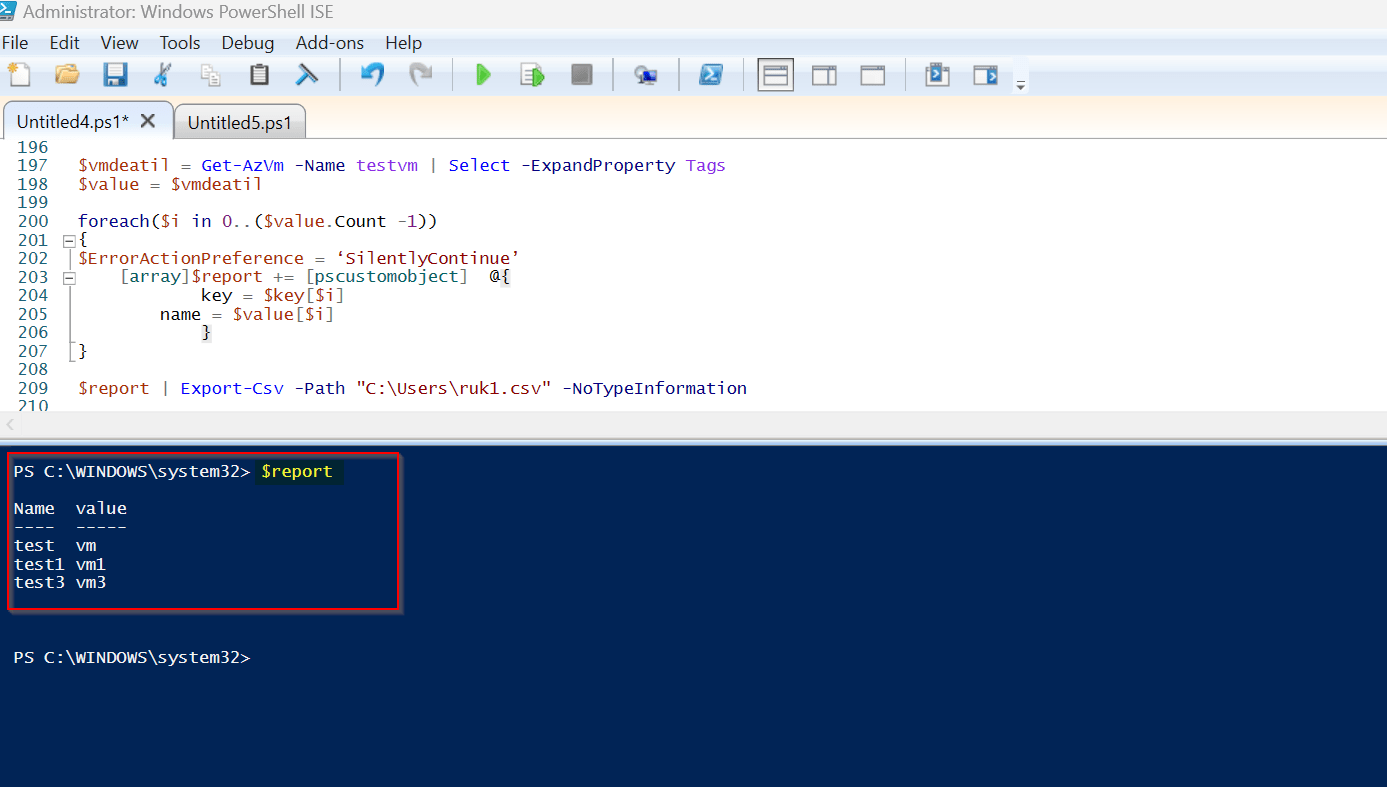The height and width of the screenshot is (787, 1387).
Task: Toggle Show Script Pane Top layout
Action: tap(775, 74)
